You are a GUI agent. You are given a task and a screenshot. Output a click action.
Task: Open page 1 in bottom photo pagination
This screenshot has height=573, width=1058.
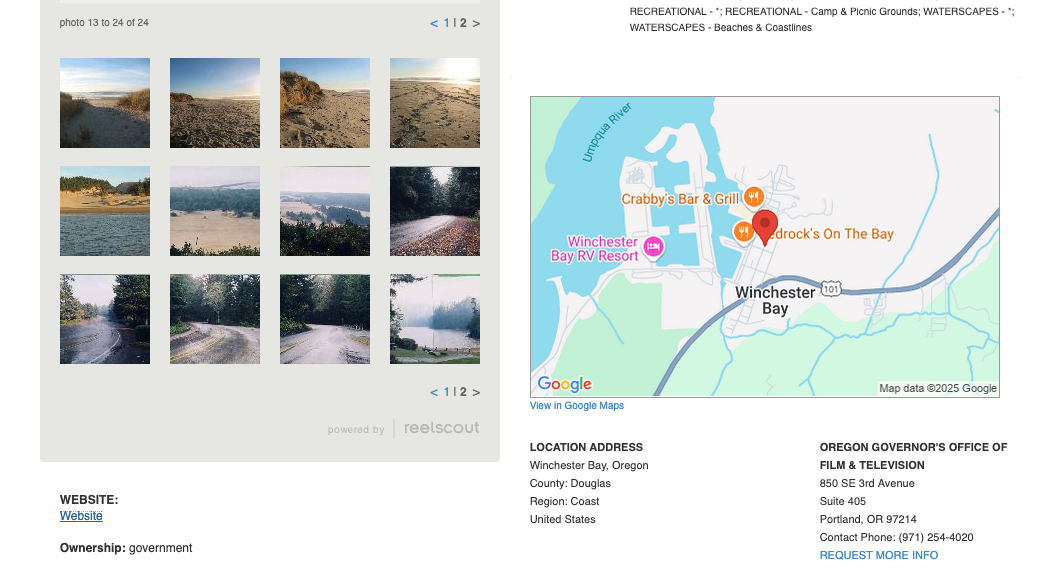click(x=447, y=392)
